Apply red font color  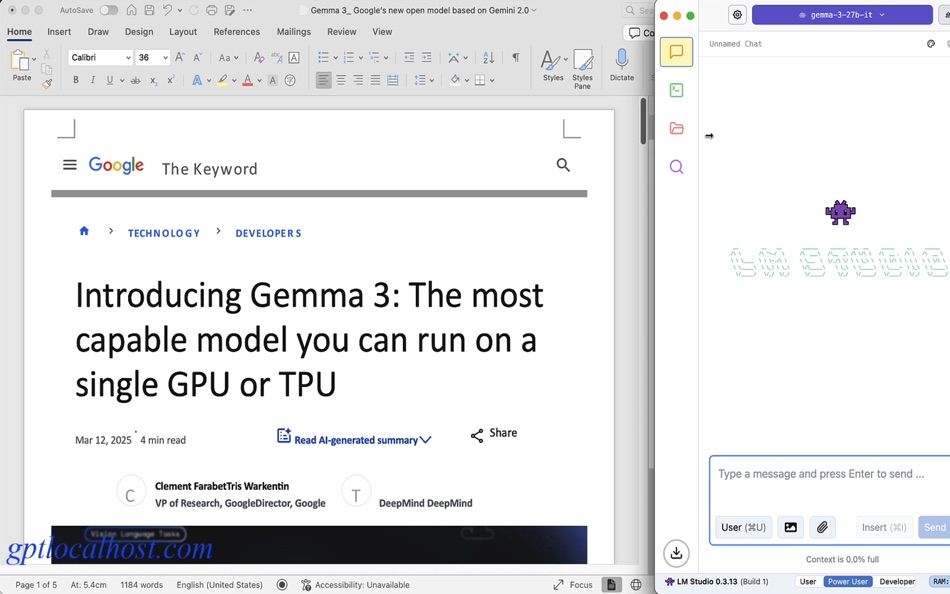(247, 80)
